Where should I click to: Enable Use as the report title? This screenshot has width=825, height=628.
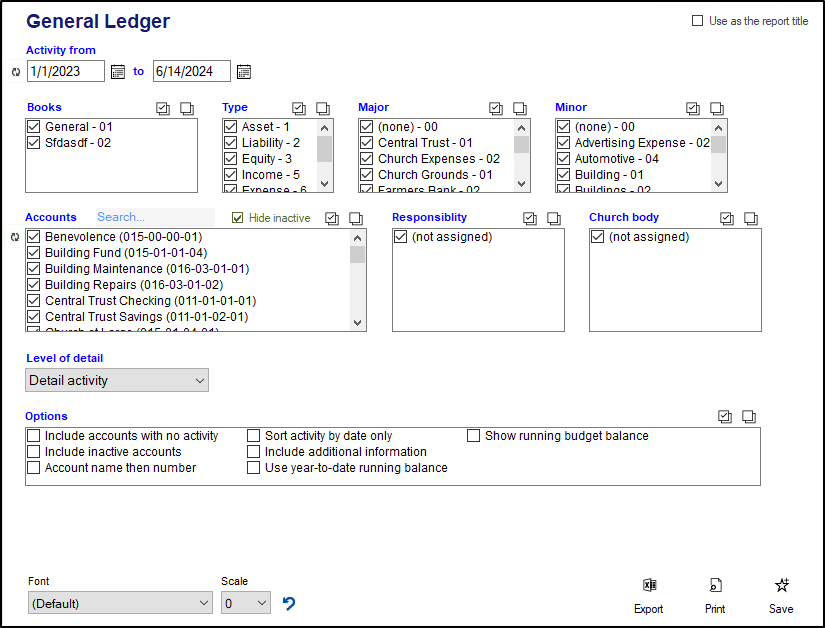(697, 21)
